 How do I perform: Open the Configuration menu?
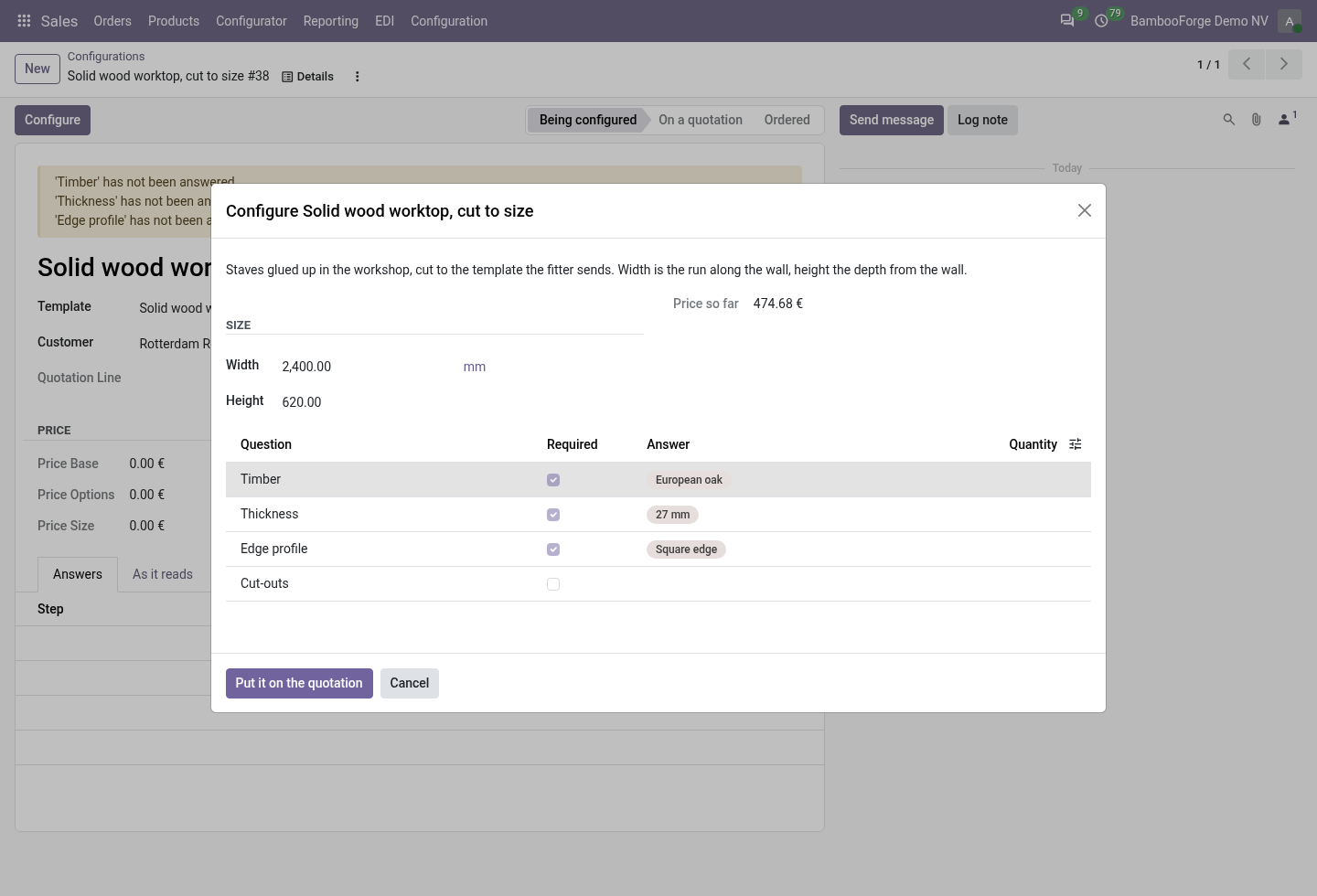(449, 21)
